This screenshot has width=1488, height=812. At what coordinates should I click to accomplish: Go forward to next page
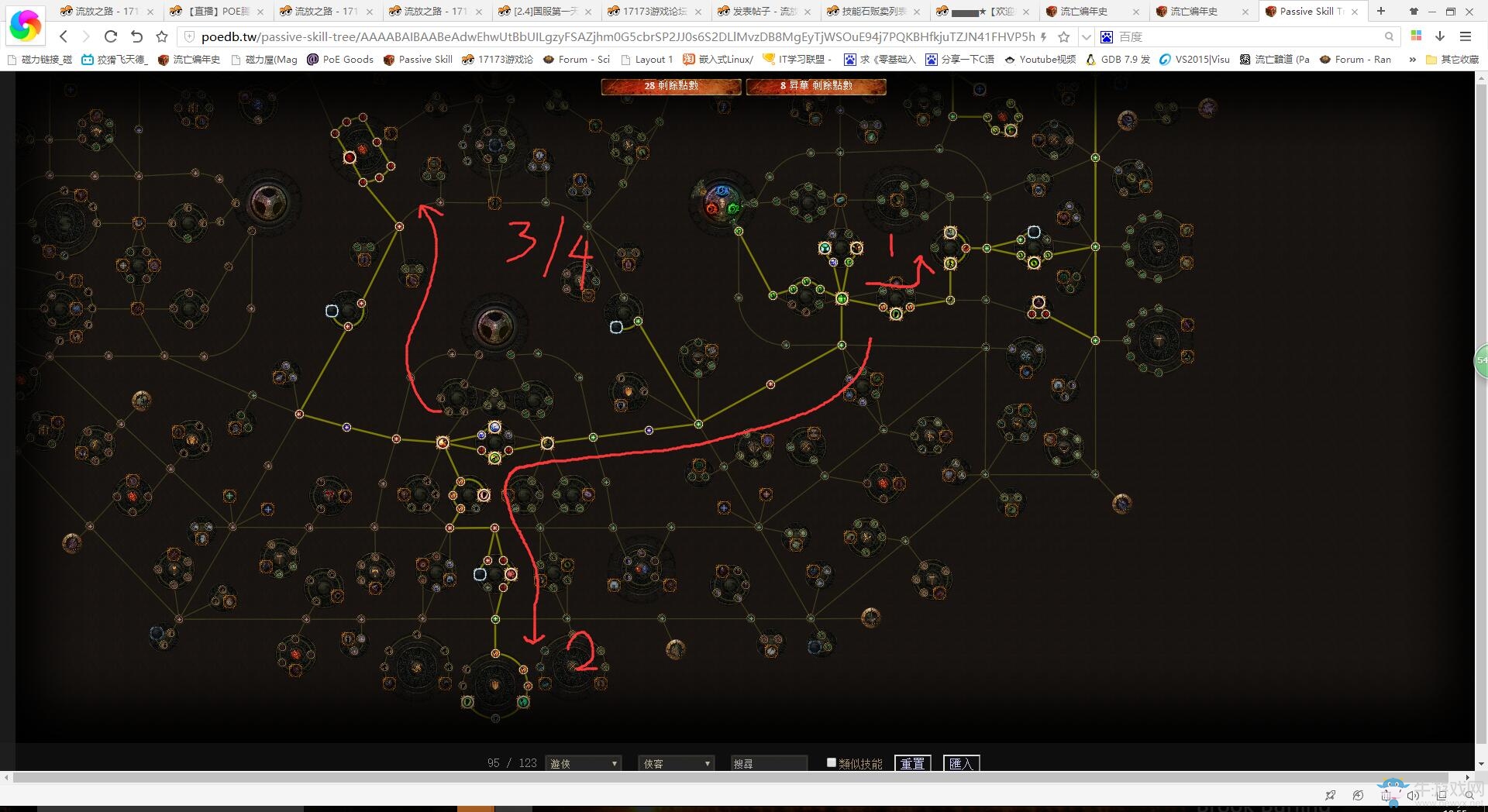(x=86, y=36)
